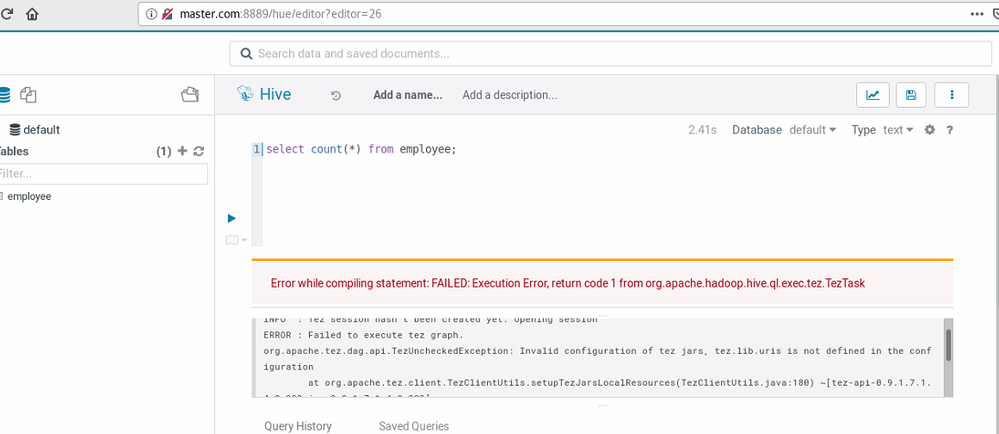Open the documents panel icon
The height and width of the screenshot is (434, 999).
(x=28, y=95)
